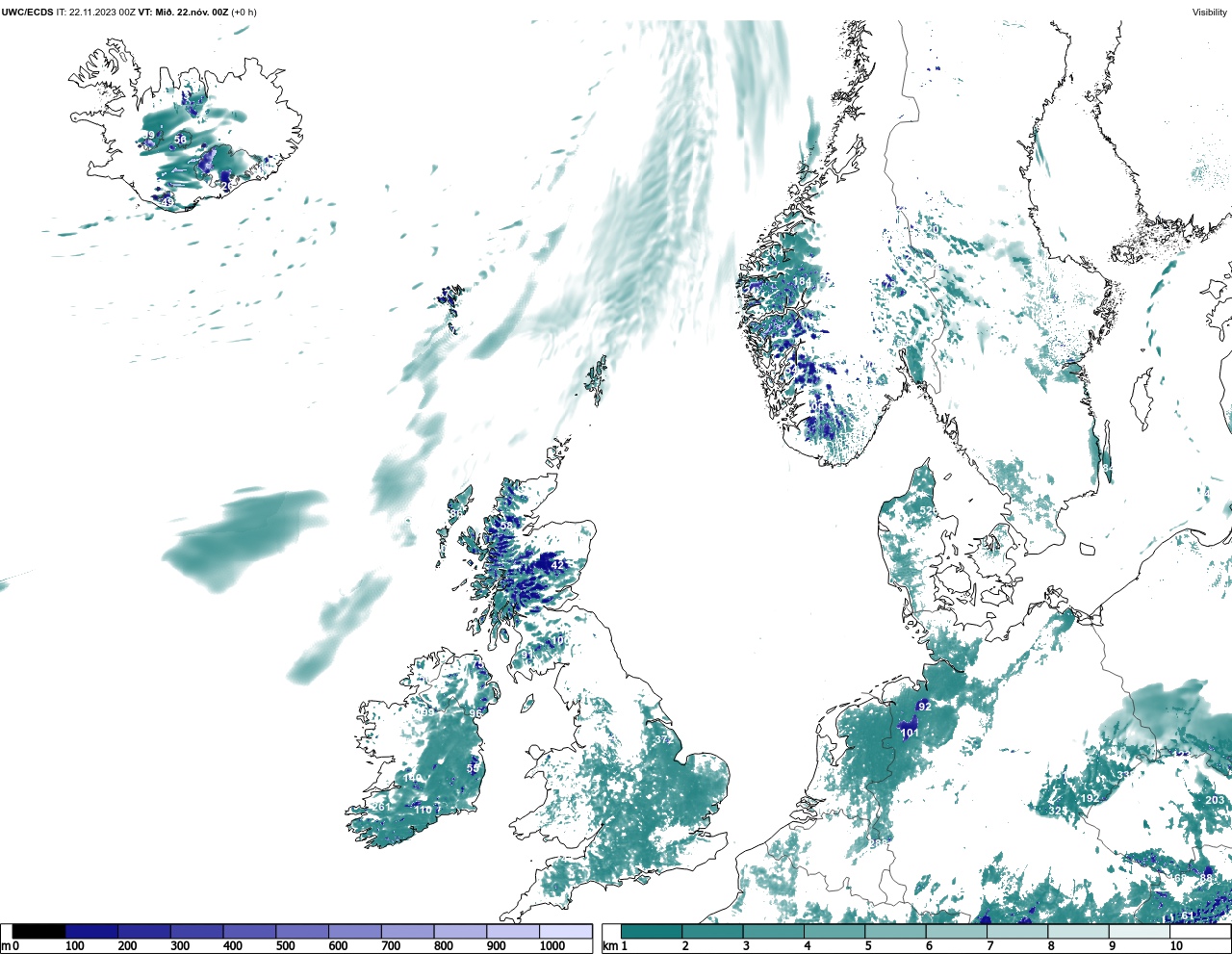Click the 'Visibility' title at top right
Image resolution: width=1232 pixels, height=954 pixels.
click(x=1209, y=12)
